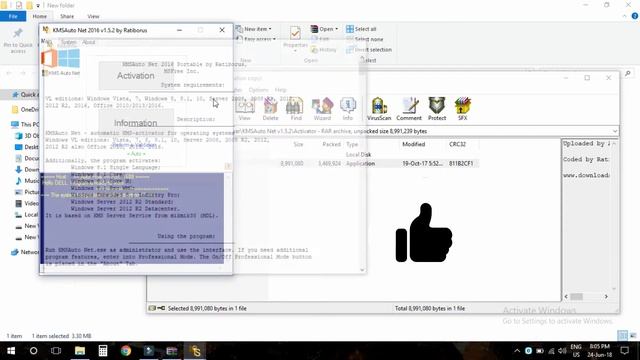Open the Easy access dropdown

[256, 39]
